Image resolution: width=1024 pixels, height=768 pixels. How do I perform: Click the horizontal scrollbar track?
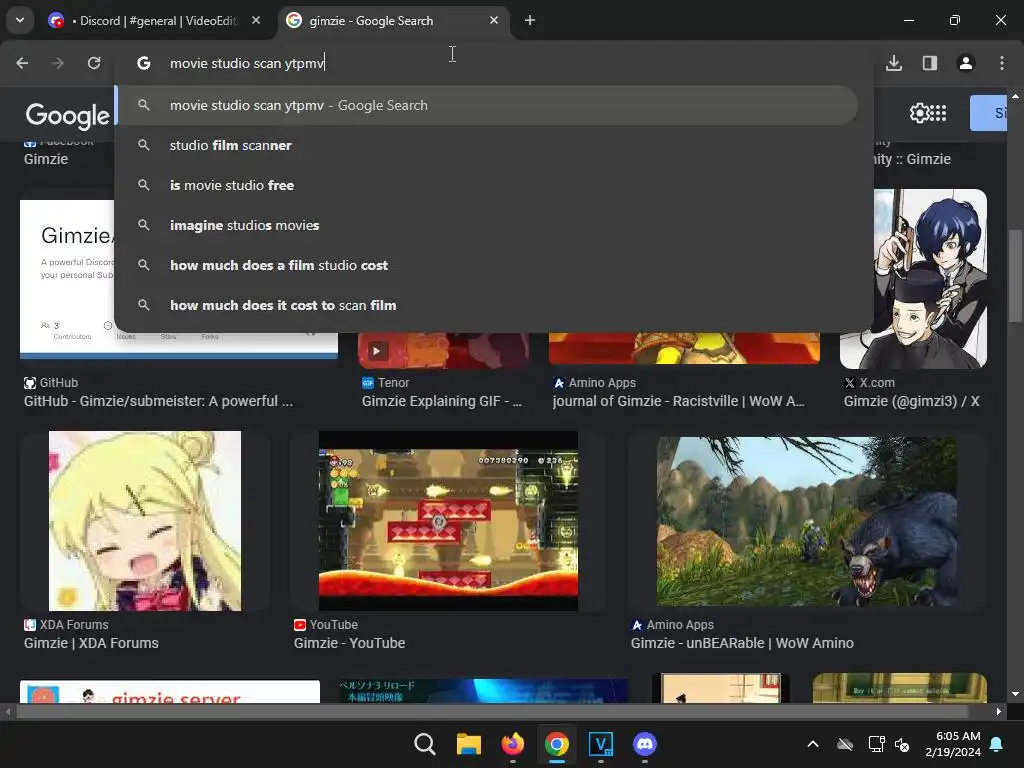tap(503, 711)
